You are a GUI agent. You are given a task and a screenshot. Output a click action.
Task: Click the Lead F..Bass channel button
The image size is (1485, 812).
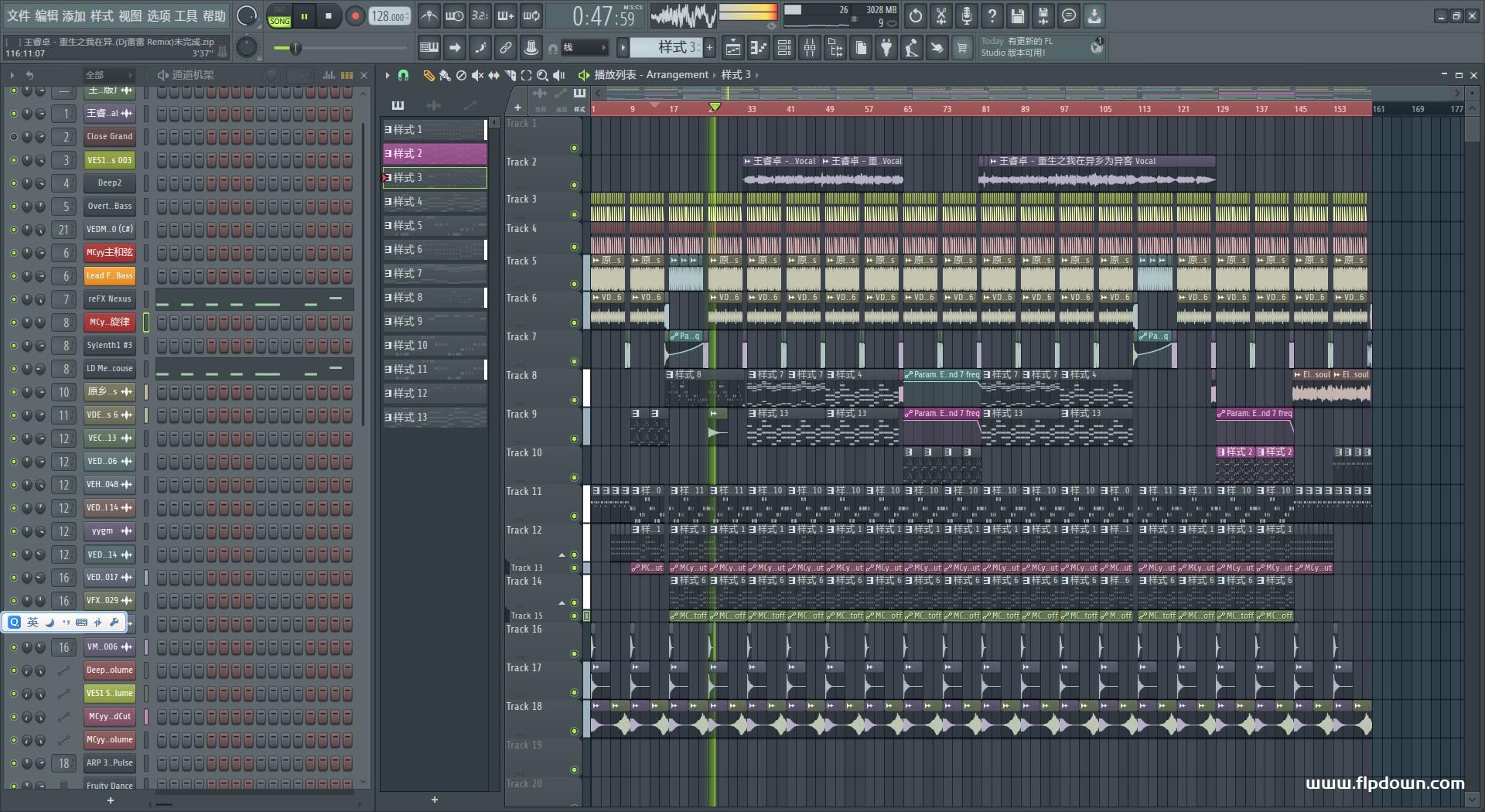[x=110, y=276]
